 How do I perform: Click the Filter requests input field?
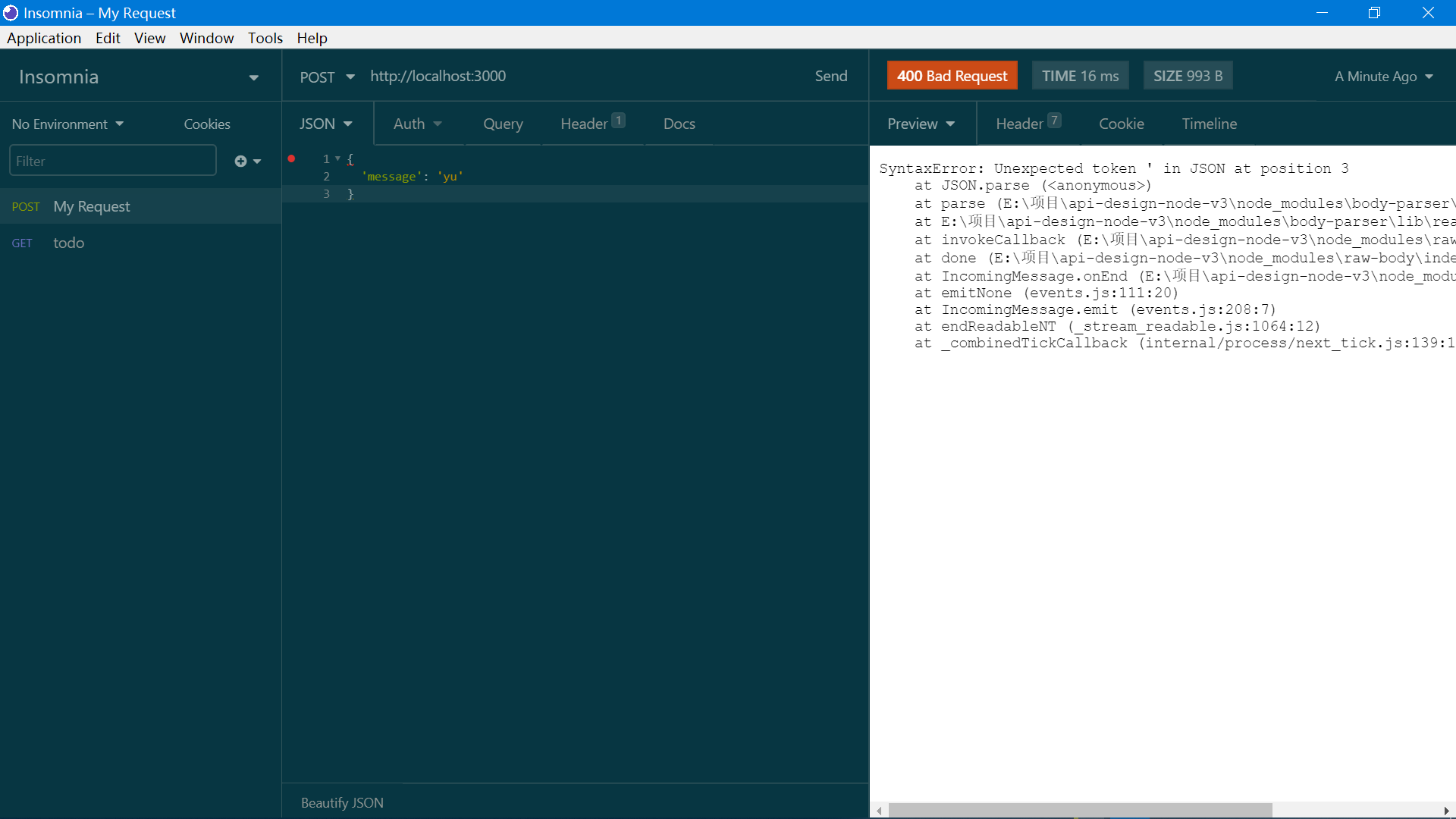[112, 161]
